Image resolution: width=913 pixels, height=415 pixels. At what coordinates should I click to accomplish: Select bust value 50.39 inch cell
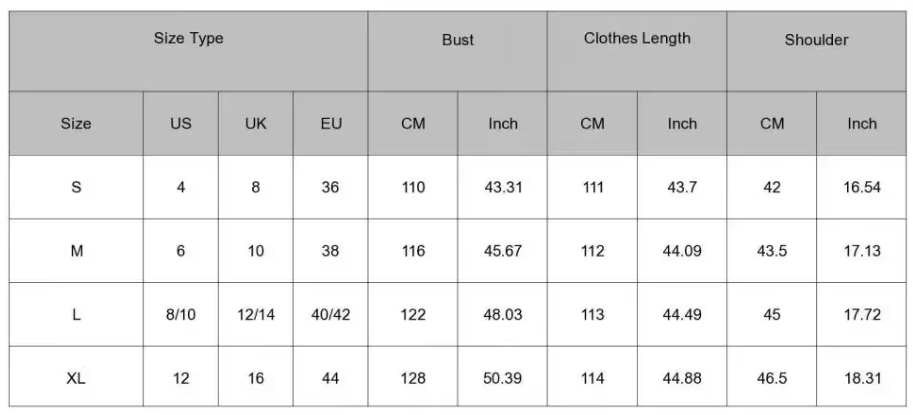503,378
